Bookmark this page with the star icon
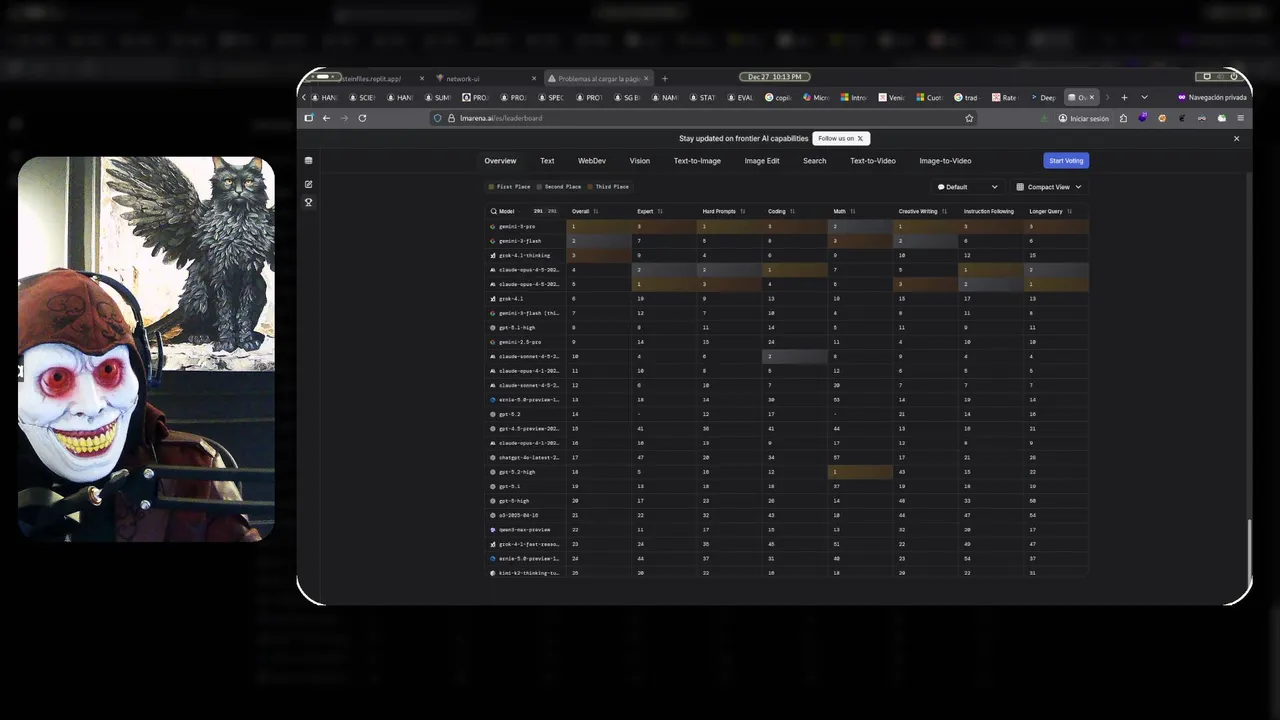 (x=969, y=118)
